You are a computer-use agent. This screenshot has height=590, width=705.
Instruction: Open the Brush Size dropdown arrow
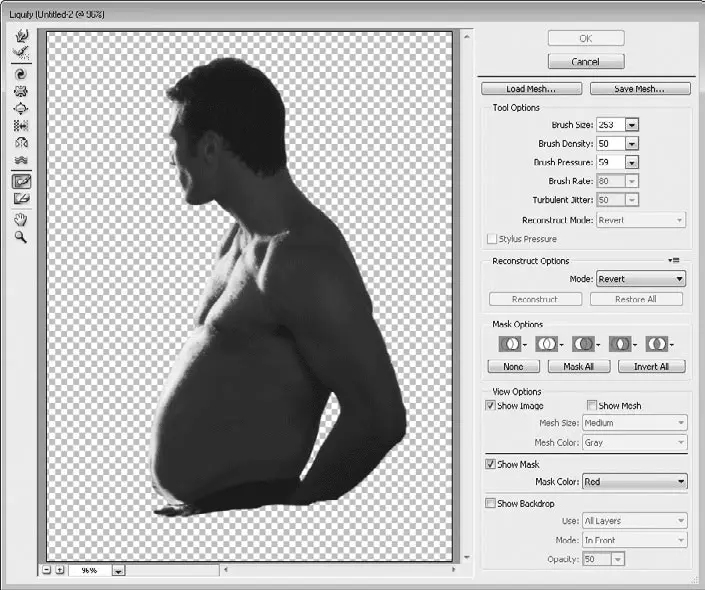[632, 125]
